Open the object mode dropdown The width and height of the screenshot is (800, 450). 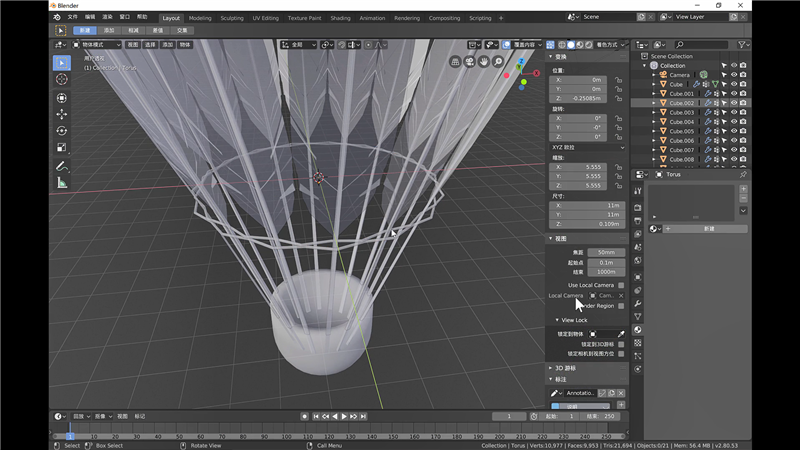(96, 45)
